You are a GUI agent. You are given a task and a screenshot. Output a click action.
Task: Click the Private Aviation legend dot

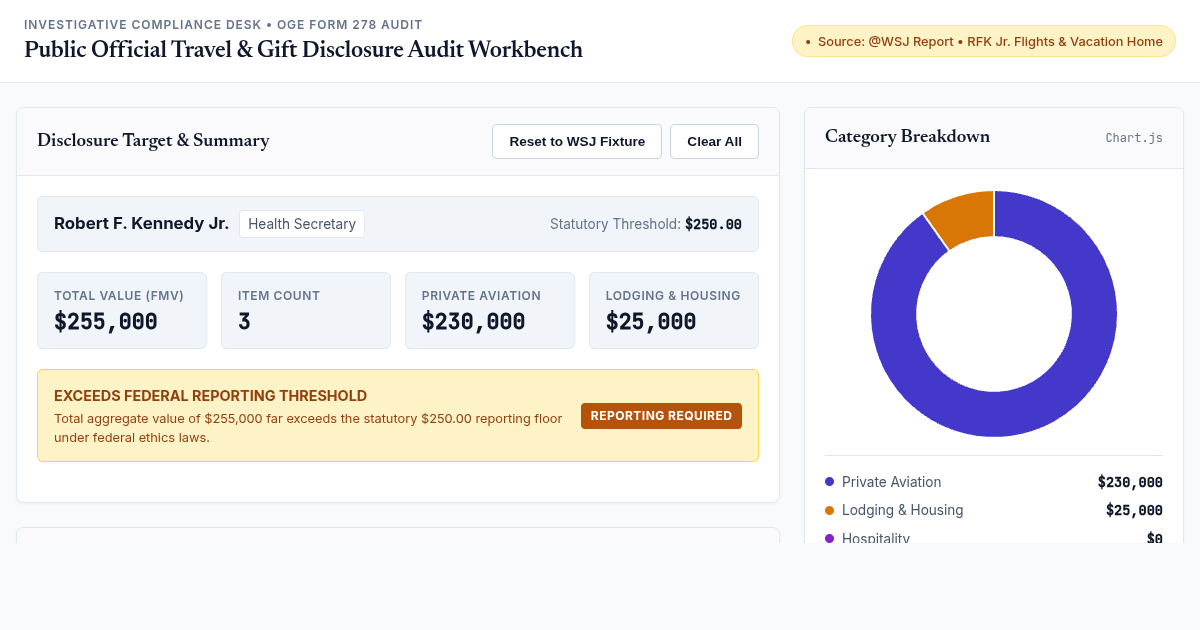829,482
